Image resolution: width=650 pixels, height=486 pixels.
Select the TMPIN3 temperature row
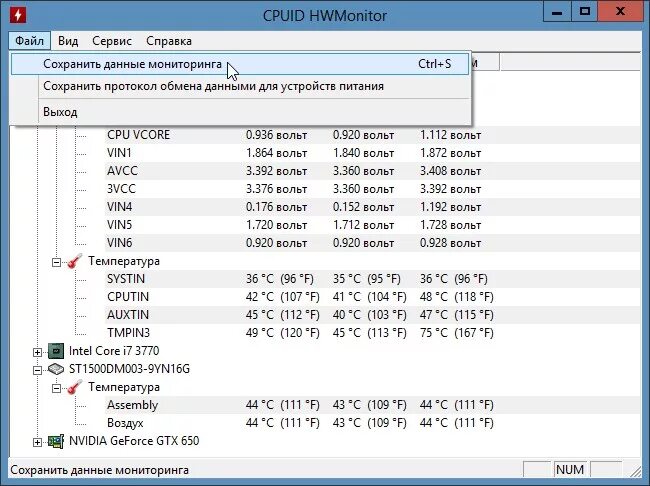tap(372, 333)
